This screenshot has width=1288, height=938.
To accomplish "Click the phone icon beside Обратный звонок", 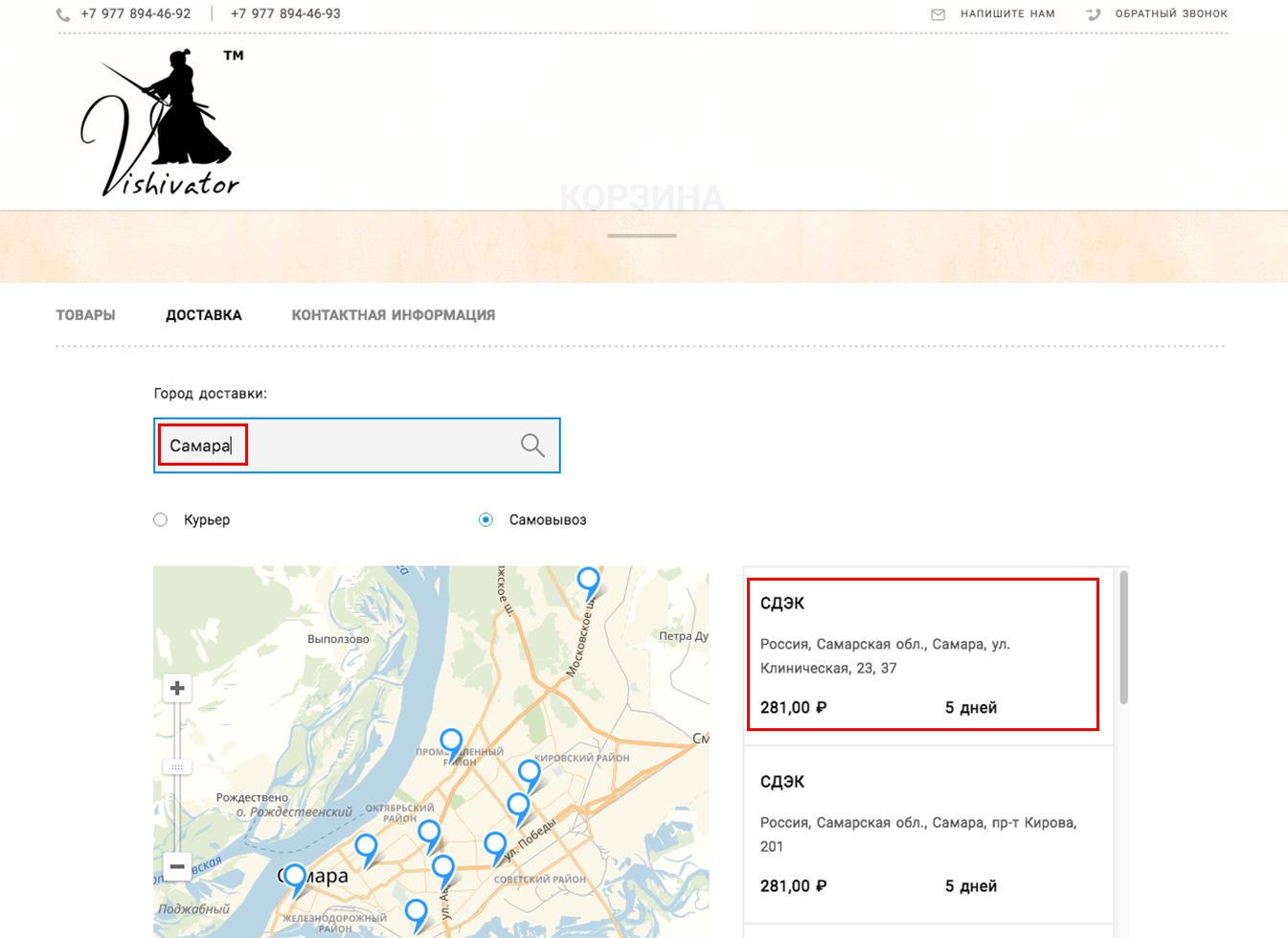I will 1093,14.
